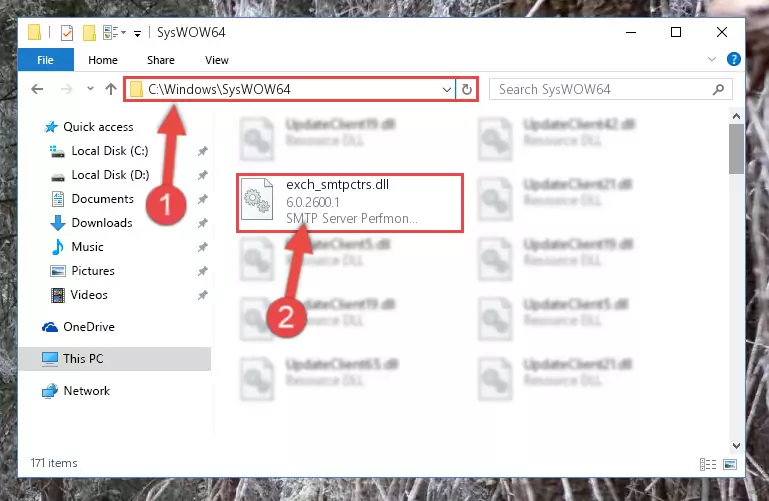Open the File menu
Screen dimensions: 769x501
pyautogui.click(x=46, y=60)
